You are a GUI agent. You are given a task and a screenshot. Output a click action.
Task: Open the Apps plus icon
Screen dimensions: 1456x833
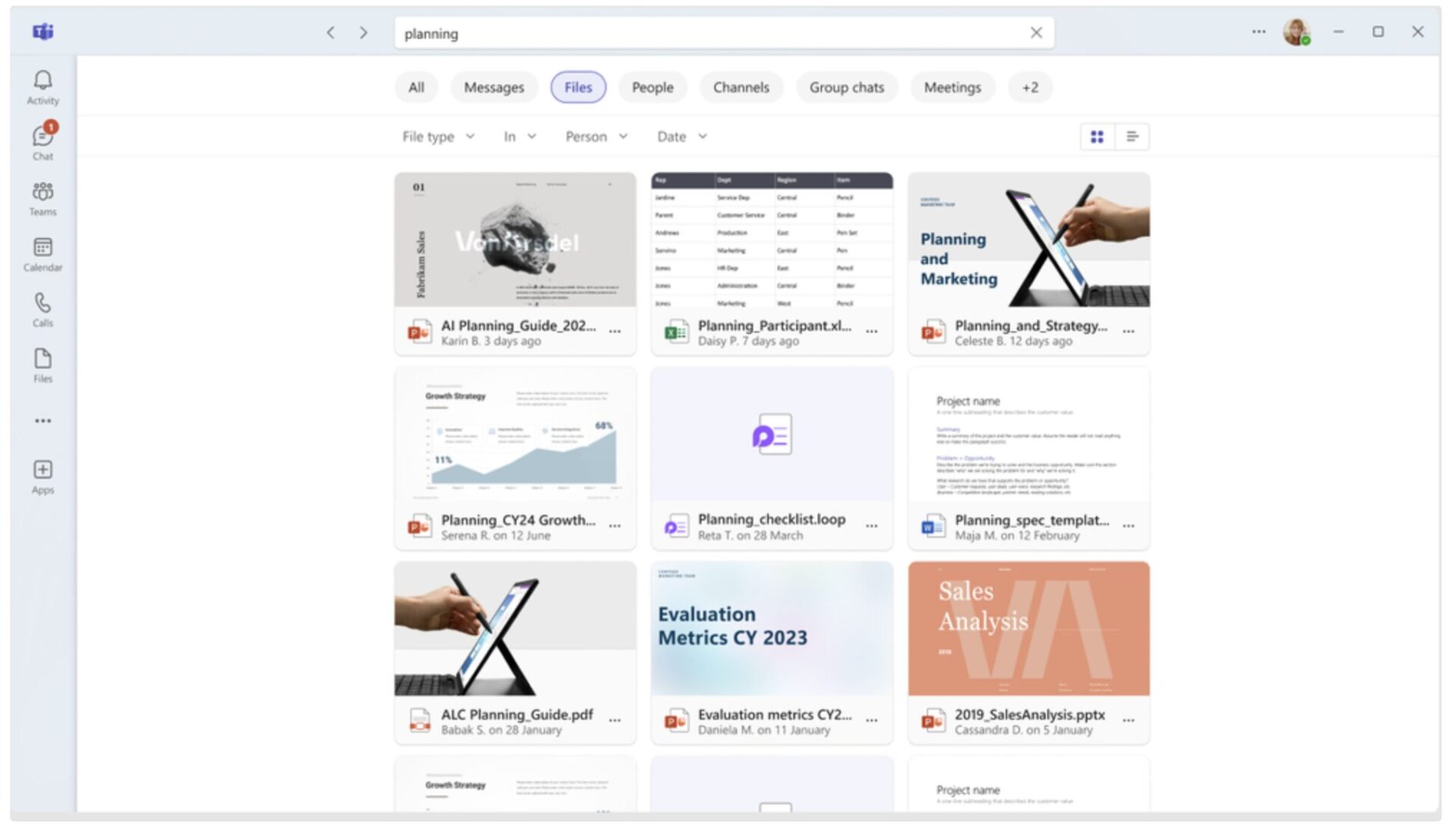[42, 476]
